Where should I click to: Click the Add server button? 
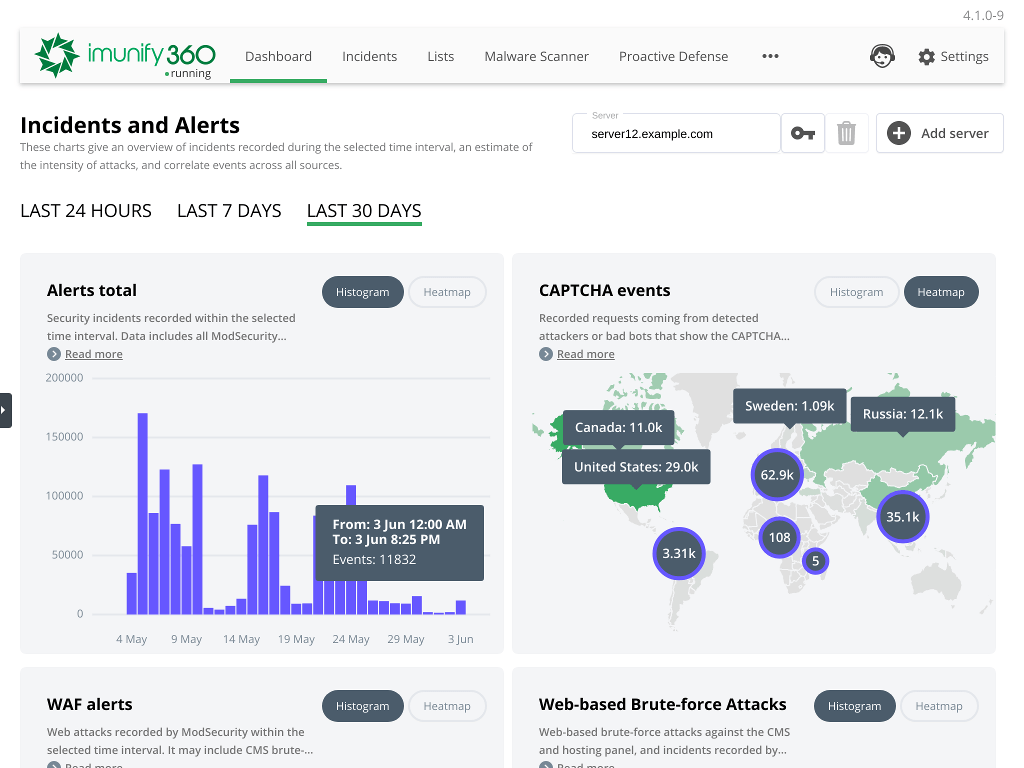click(939, 132)
